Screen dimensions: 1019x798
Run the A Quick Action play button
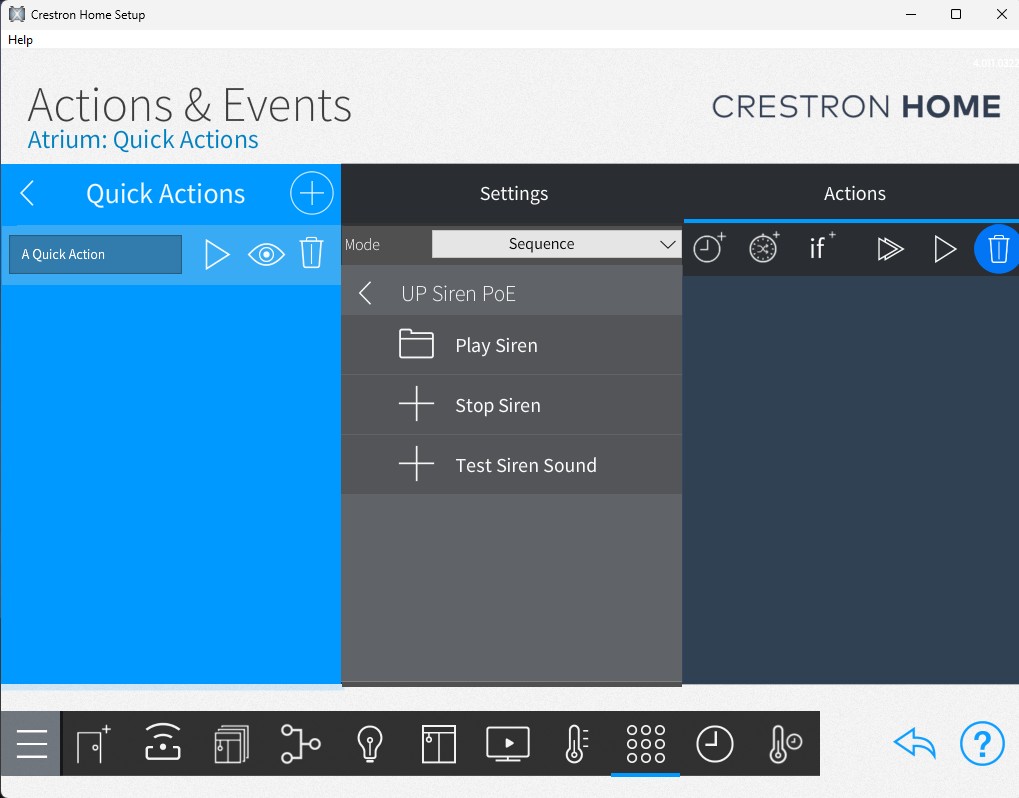coord(216,254)
